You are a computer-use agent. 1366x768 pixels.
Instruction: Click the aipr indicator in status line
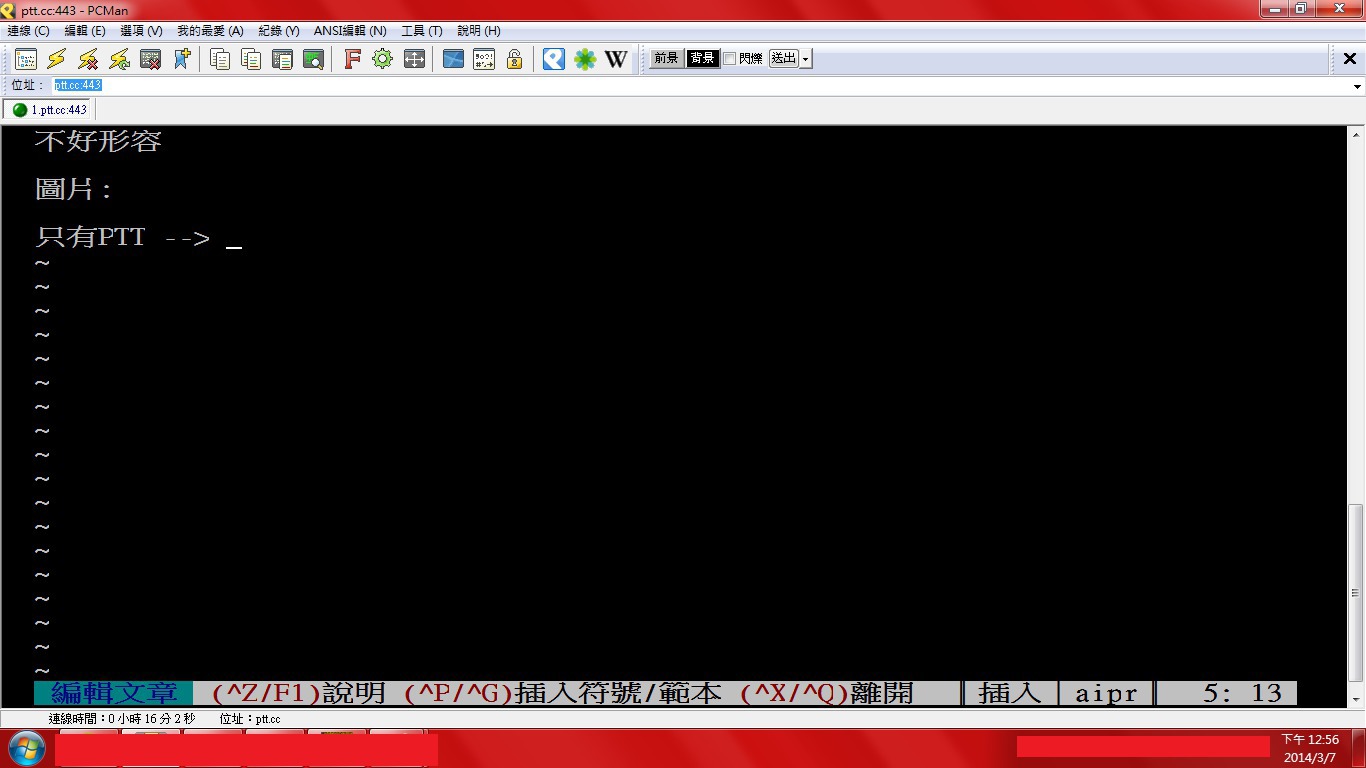point(1106,693)
